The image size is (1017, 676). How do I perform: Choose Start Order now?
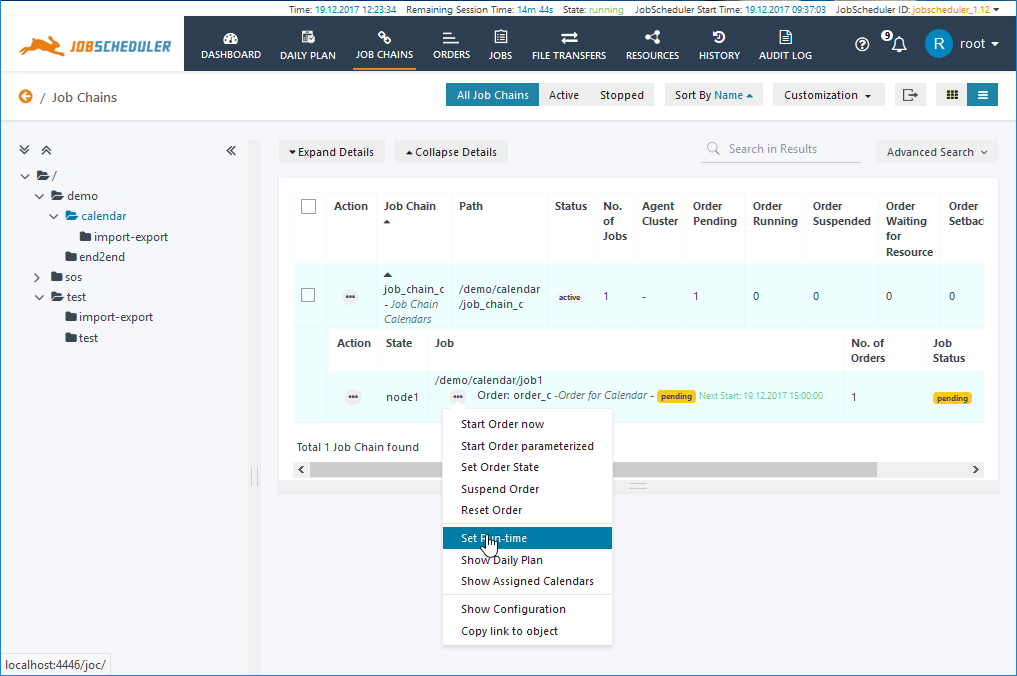pyautogui.click(x=503, y=424)
